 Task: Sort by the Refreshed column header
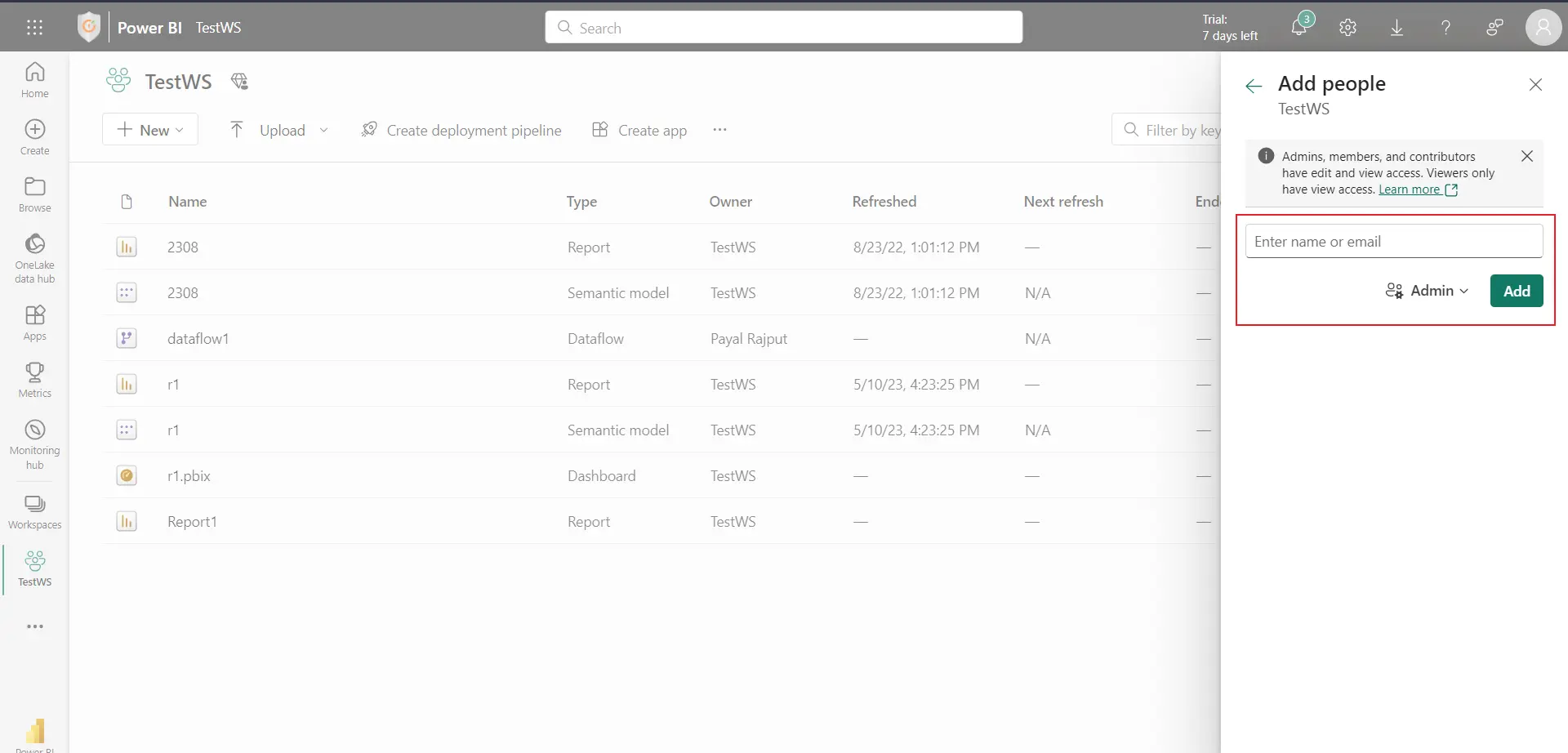click(884, 202)
